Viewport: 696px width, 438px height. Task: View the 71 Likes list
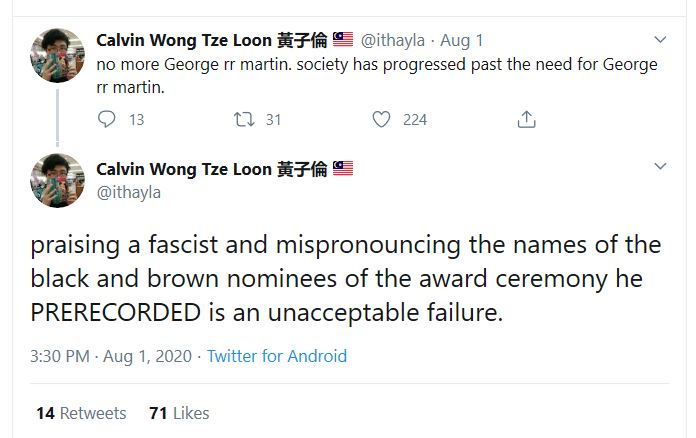pos(179,413)
